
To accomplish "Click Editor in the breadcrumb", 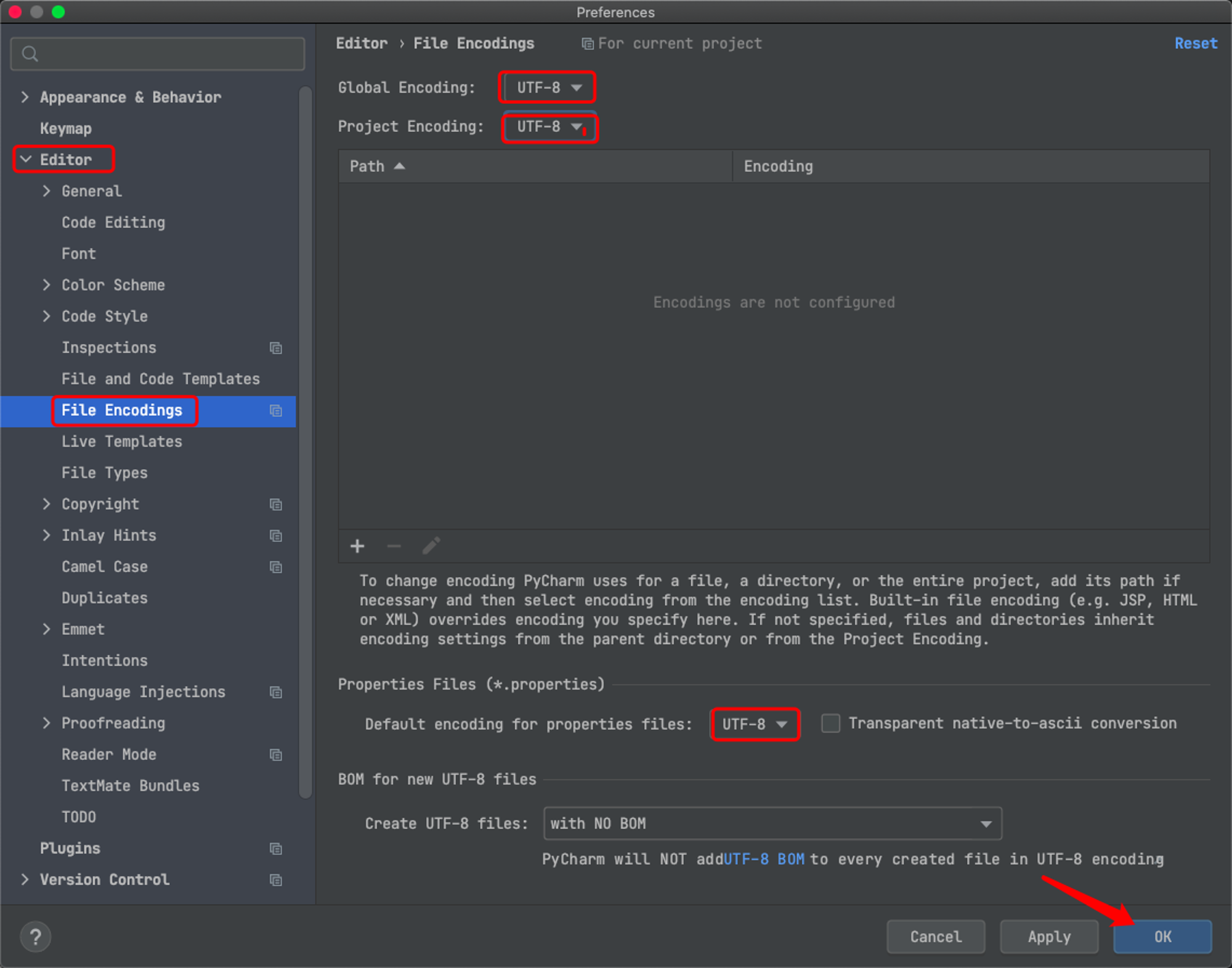I will tap(362, 43).
